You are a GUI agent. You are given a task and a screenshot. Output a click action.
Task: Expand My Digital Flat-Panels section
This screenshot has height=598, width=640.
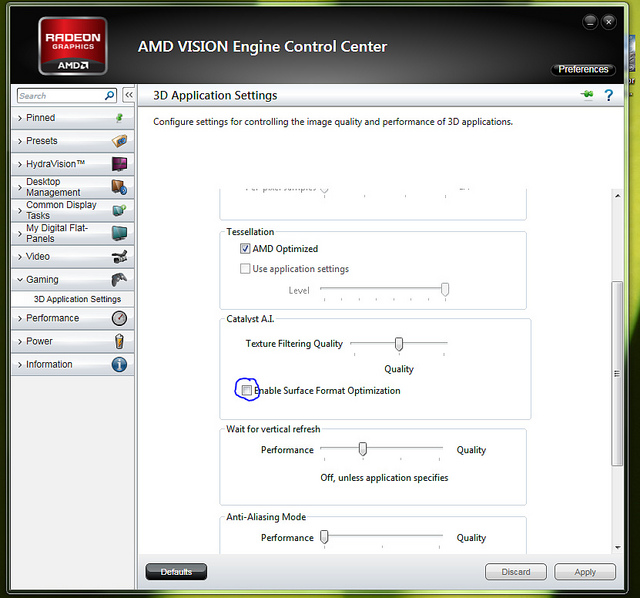coord(20,234)
